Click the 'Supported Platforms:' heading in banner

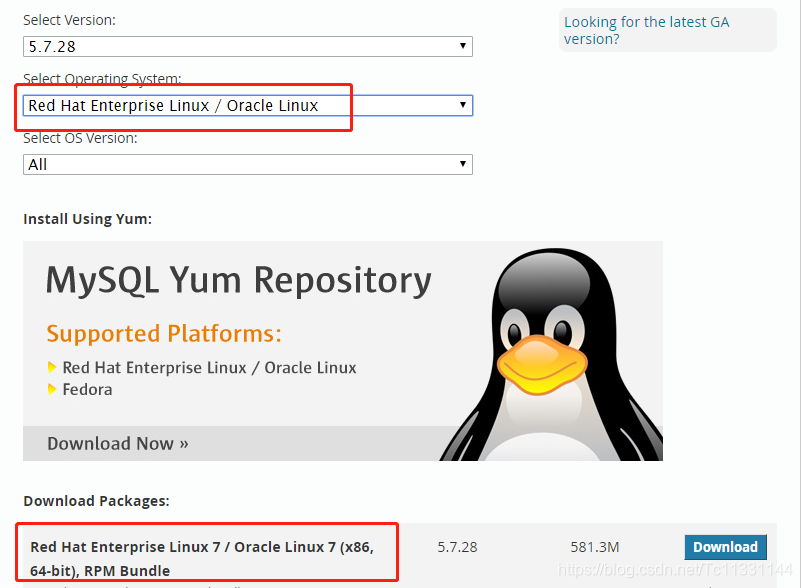[164, 334]
